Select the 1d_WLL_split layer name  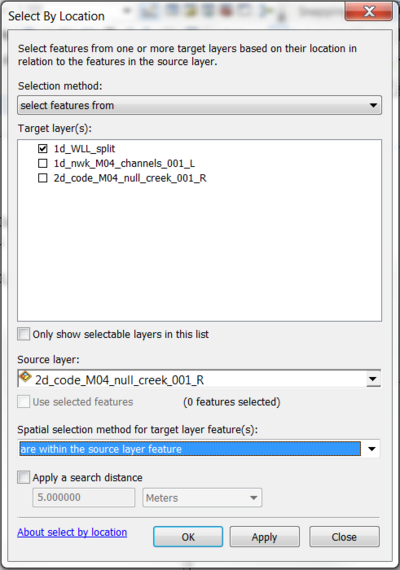tap(84, 149)
